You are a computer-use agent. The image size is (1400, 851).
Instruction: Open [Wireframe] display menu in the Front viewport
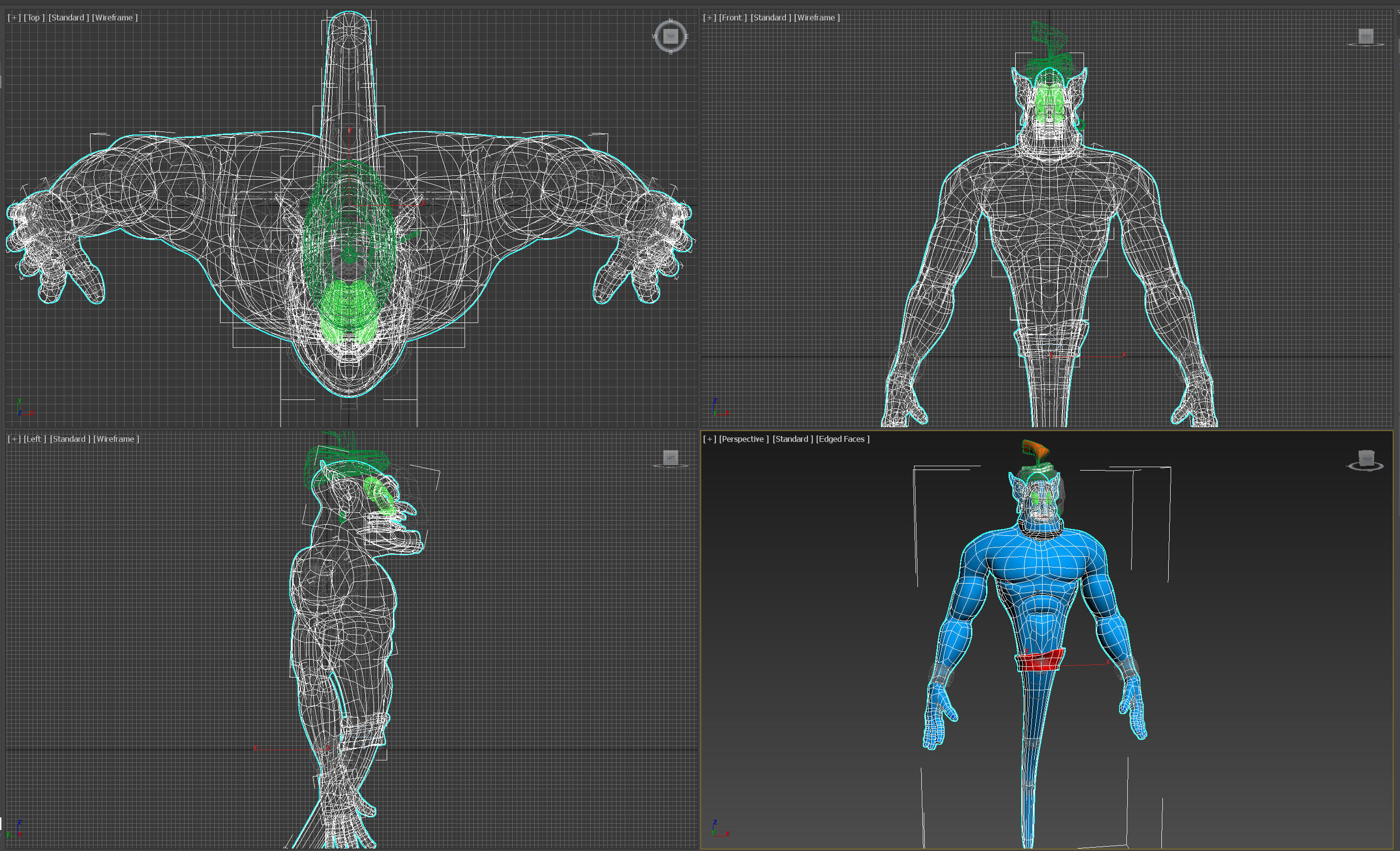click(x=817, y=18)
